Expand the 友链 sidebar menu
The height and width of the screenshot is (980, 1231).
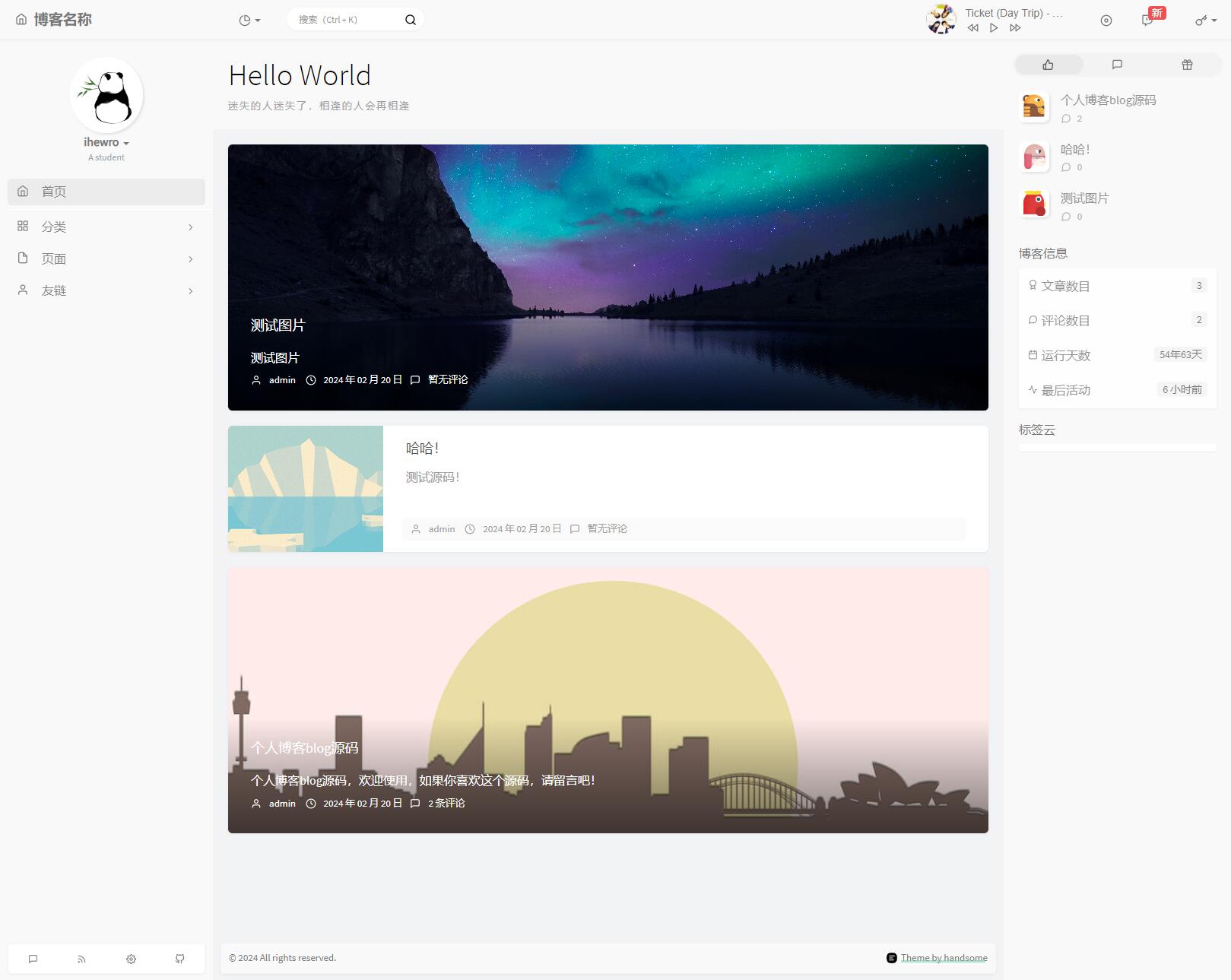coord(106,290)
